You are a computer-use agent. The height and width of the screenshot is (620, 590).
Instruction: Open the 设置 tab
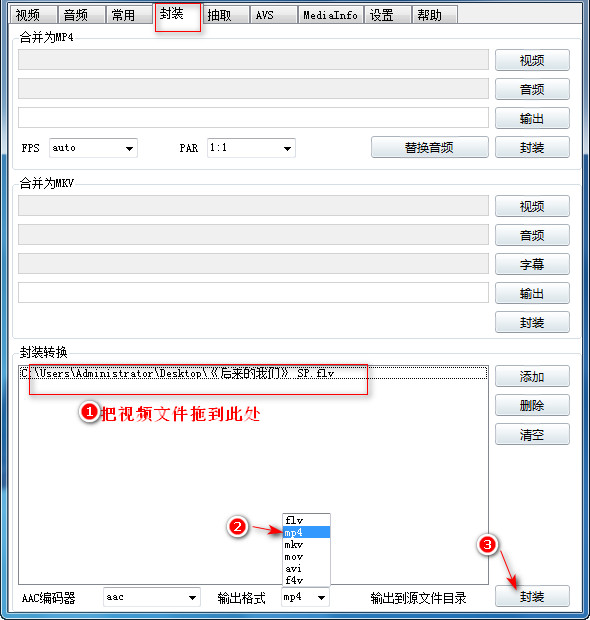[388, 15]
